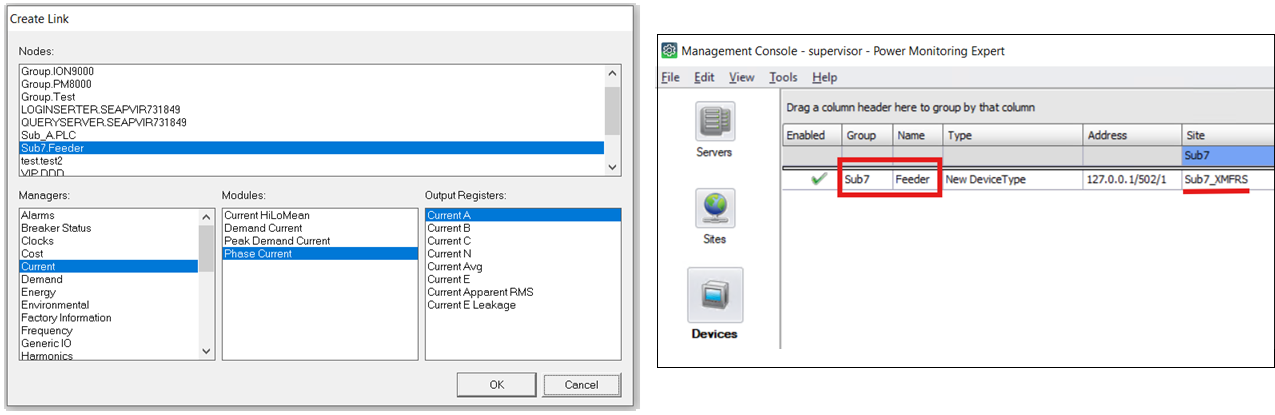Select QUERYSERVER.SEAPVIR731849 node
Screen dimensions: 1275x415
click(311, 122)
